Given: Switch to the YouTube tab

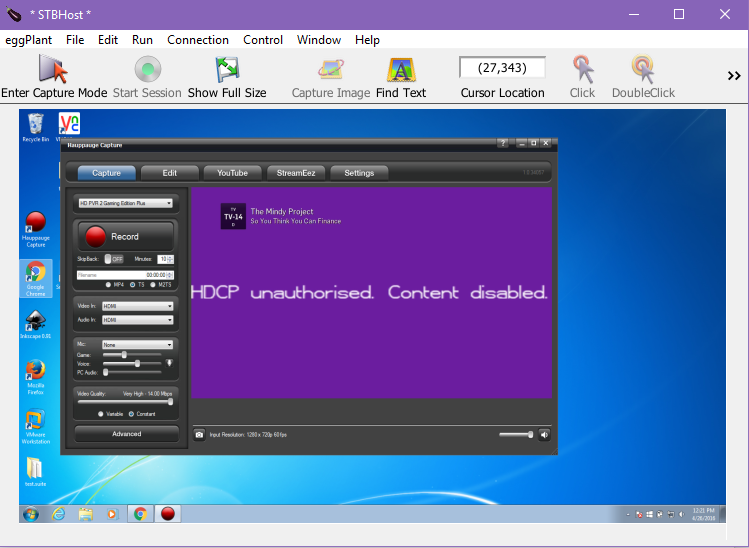Looking at the screenshot, I should coord(233,173).
